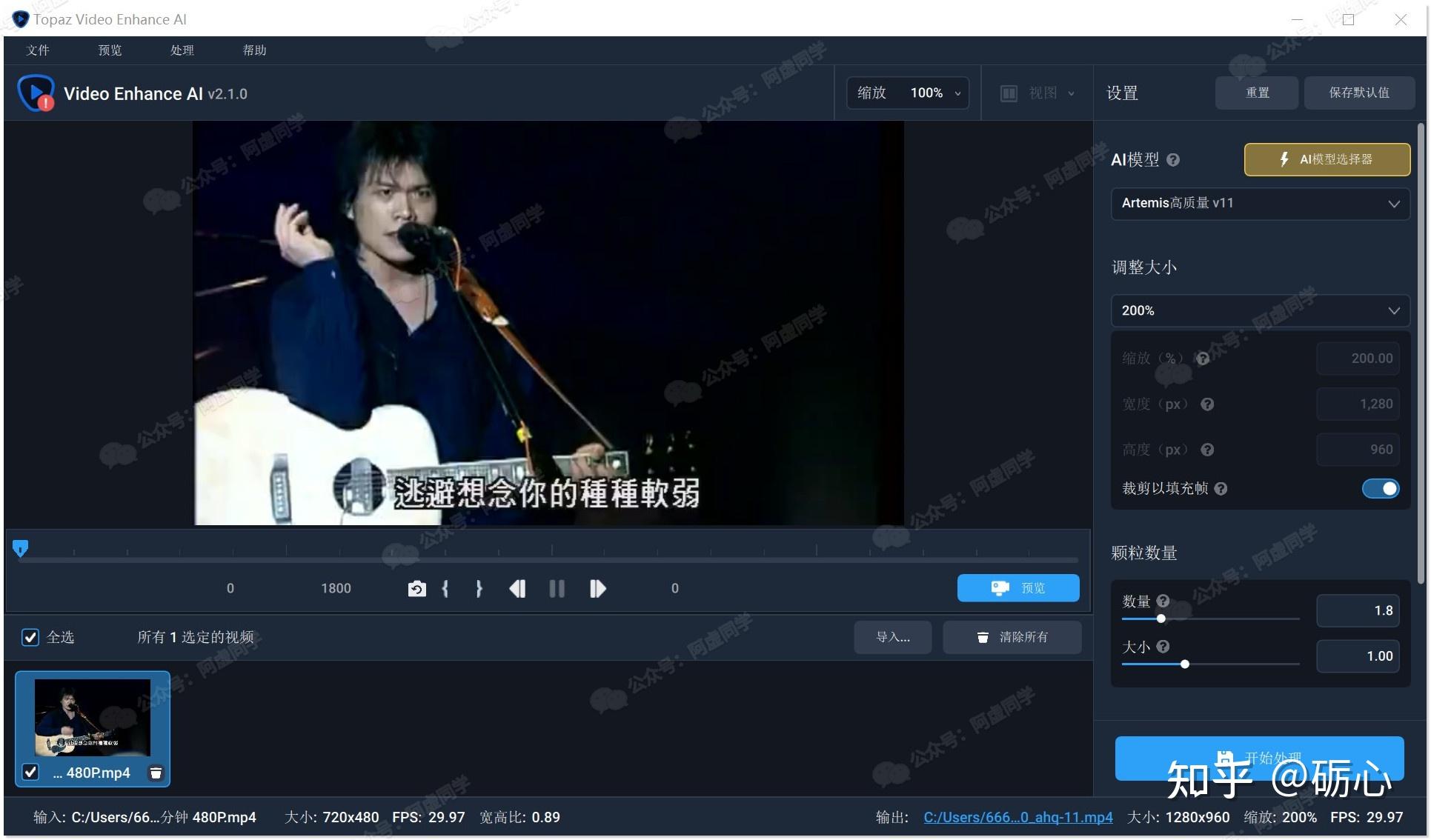Screen dimensions: 1431x840
Task: Click the Topaz title bar app icon
Action: pyautogui.click(x=20, y=19)
